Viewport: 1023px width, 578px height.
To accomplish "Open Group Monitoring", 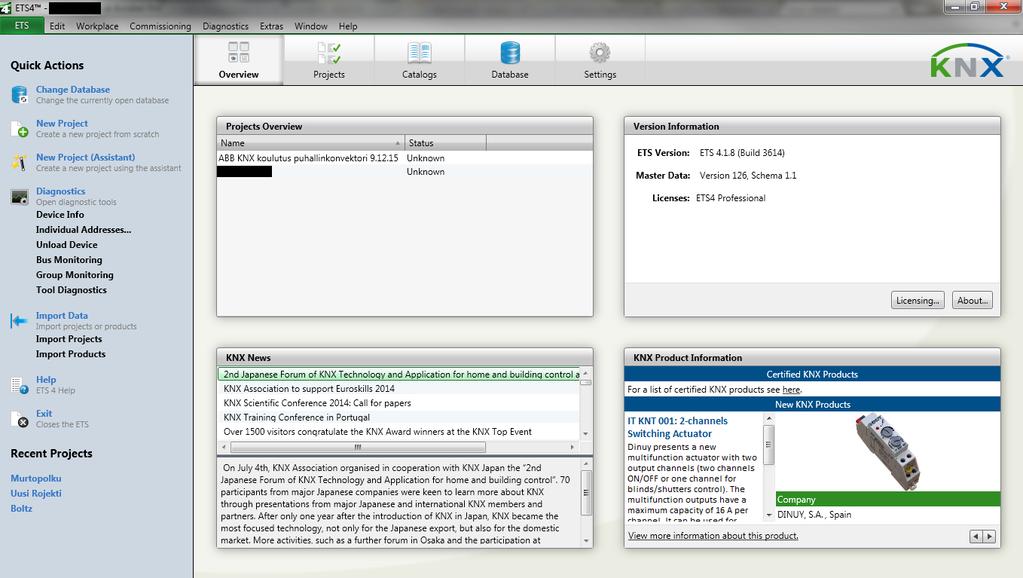I will [74, 275].
